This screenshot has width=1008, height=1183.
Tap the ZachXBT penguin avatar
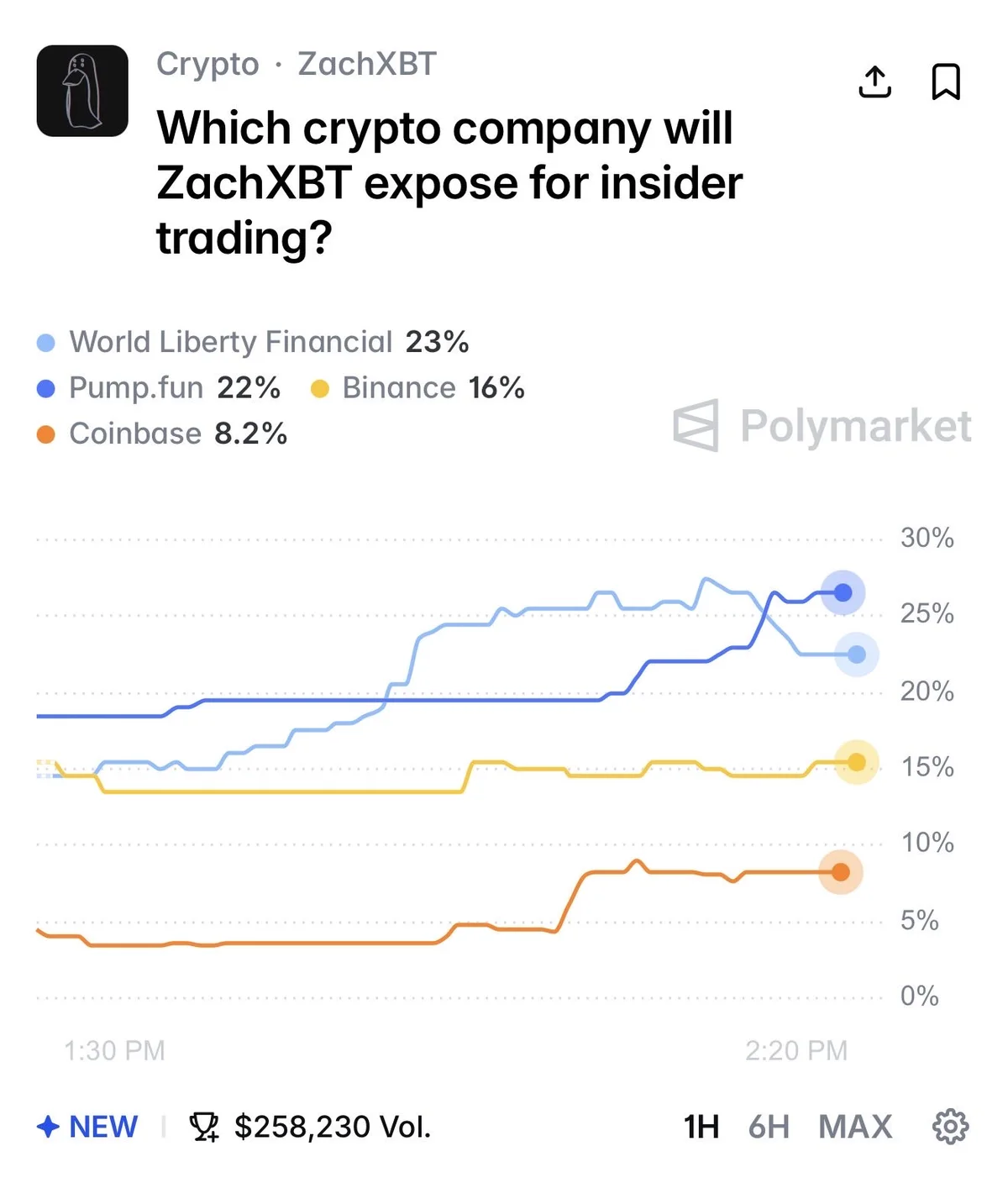(82, 91)
